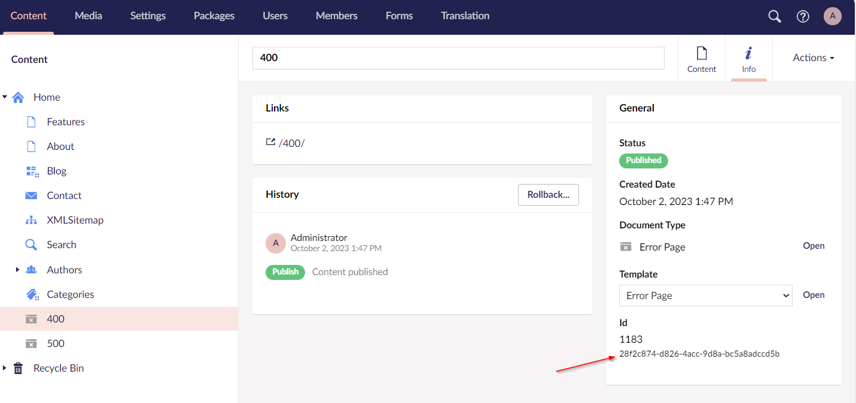Open the Settings section
The height and width of the screenshot is (403, 856).
click(x=148, y=16)
